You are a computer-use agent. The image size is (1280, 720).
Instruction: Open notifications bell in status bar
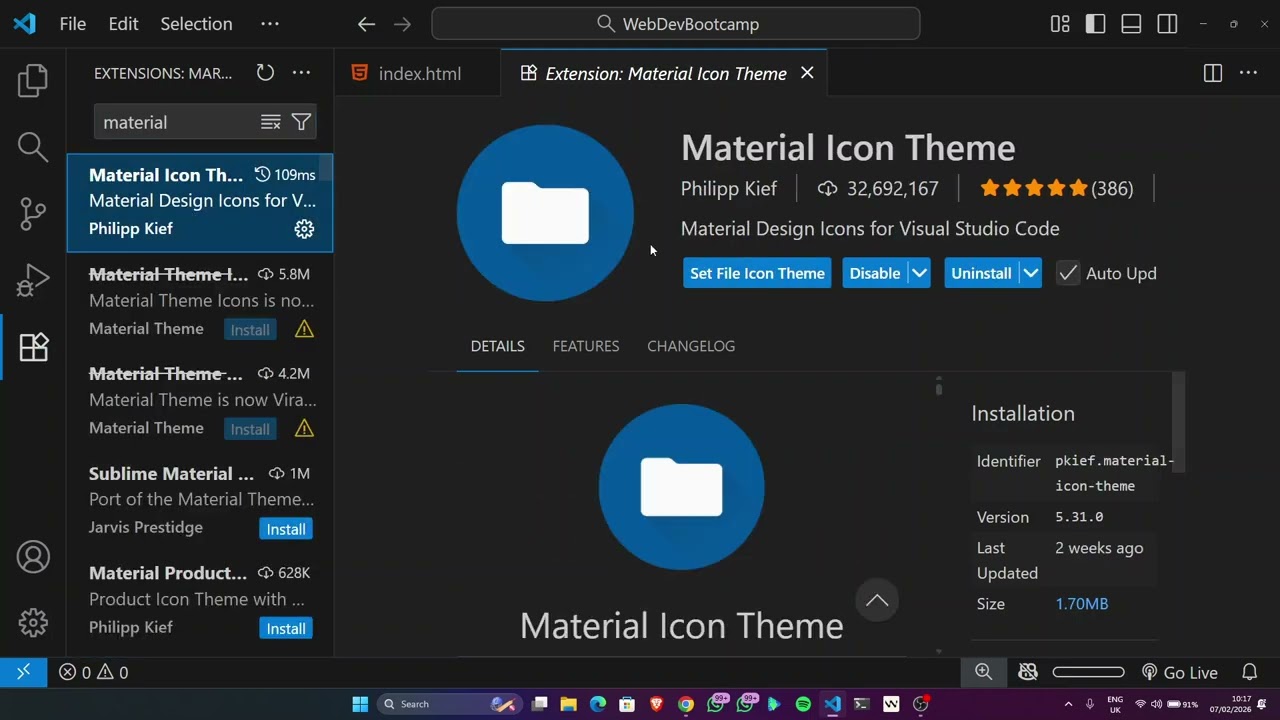1249,672
